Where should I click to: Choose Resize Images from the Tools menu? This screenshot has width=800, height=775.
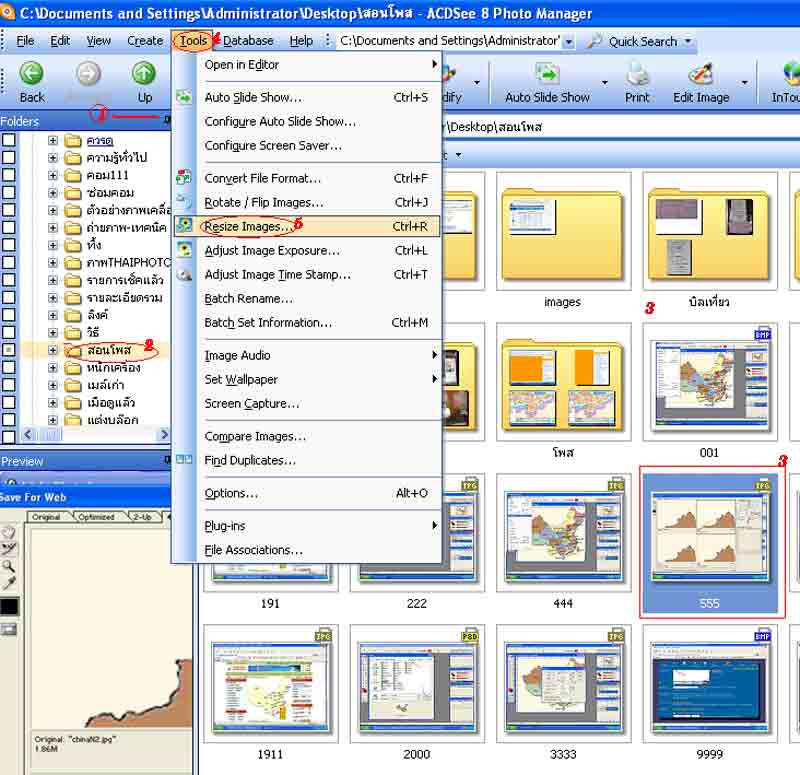[x=307, y=226]
